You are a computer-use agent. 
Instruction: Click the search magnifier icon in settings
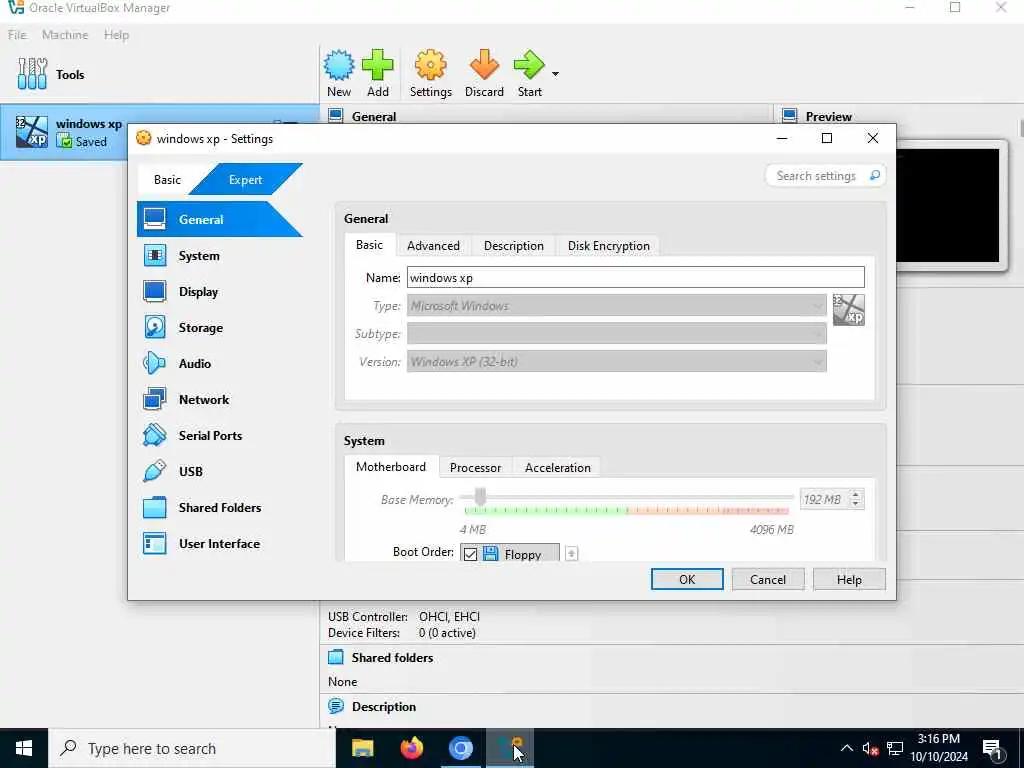coord(874,175)
